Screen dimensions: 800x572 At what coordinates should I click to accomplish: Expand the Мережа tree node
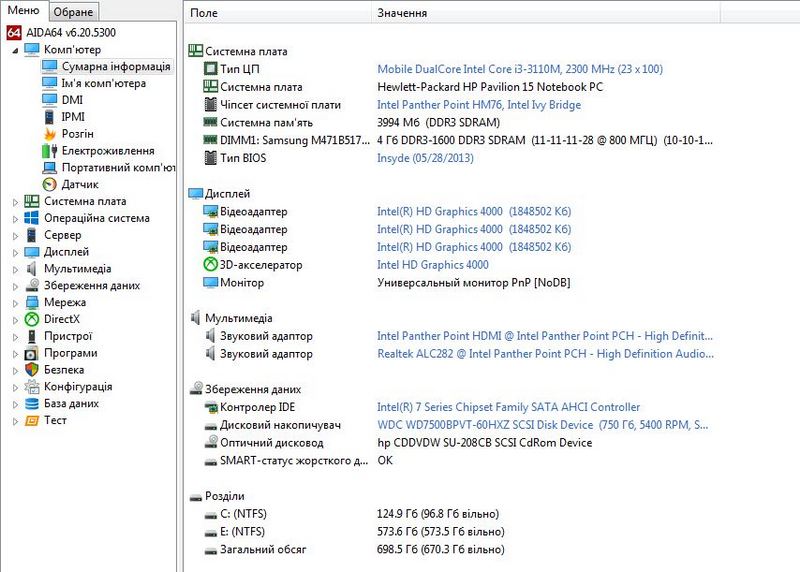coord(14,303)
